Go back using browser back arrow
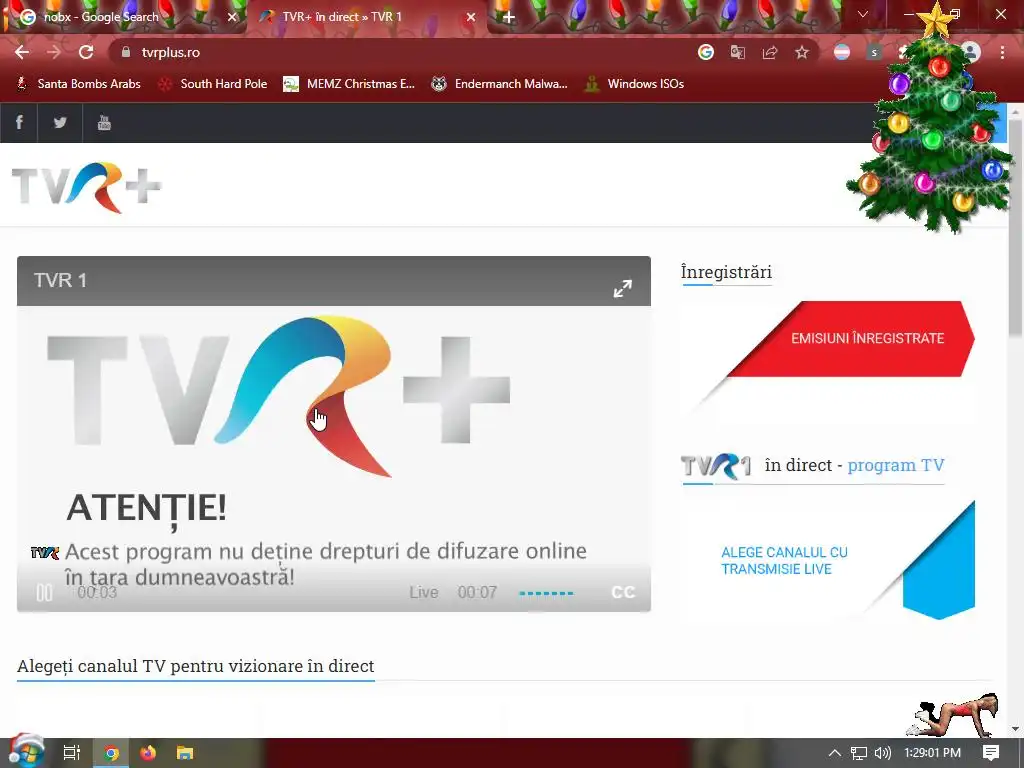Screen dimensions: 1024x768 coord(22,52)
